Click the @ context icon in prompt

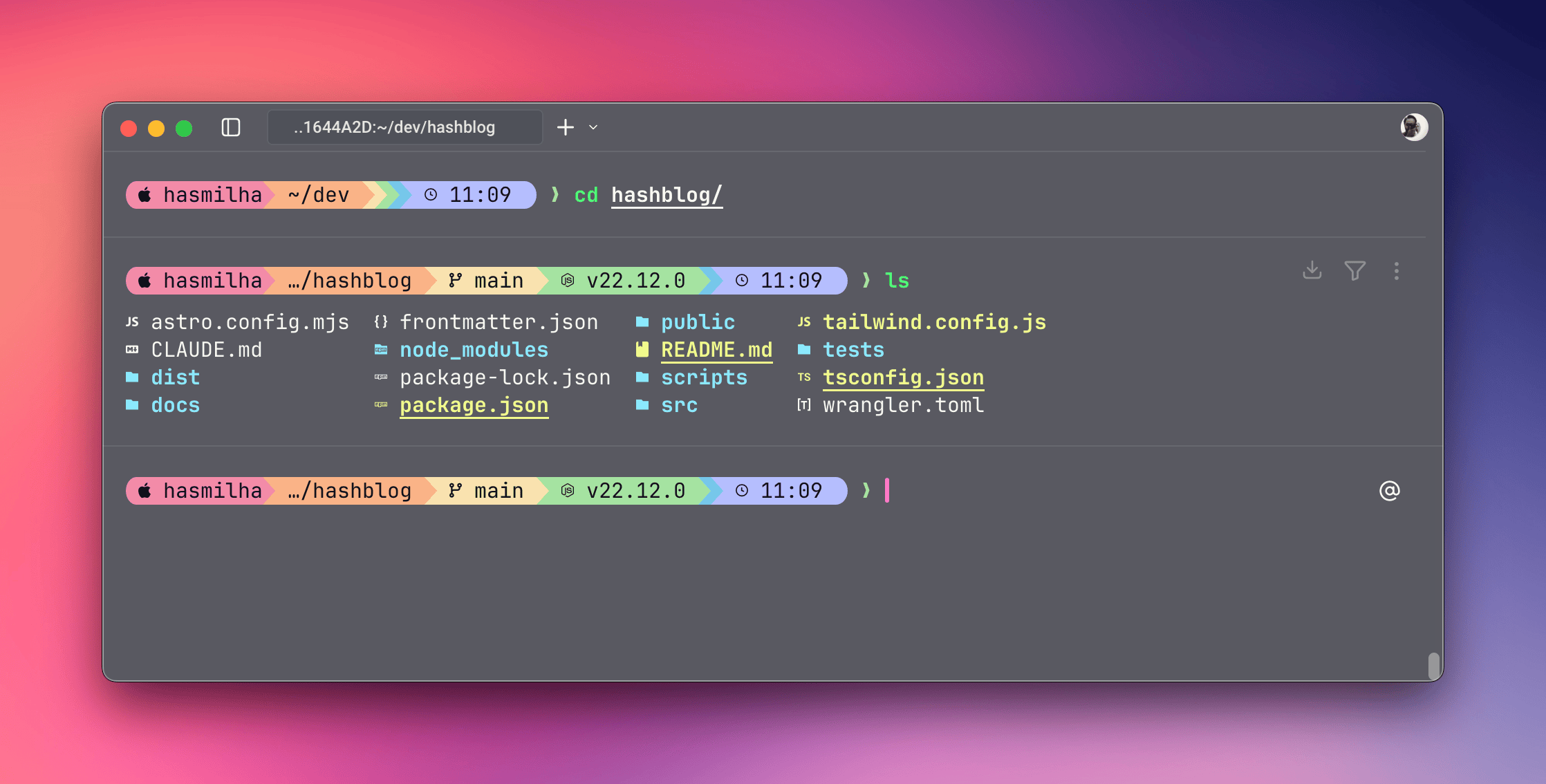point(1389,491)
